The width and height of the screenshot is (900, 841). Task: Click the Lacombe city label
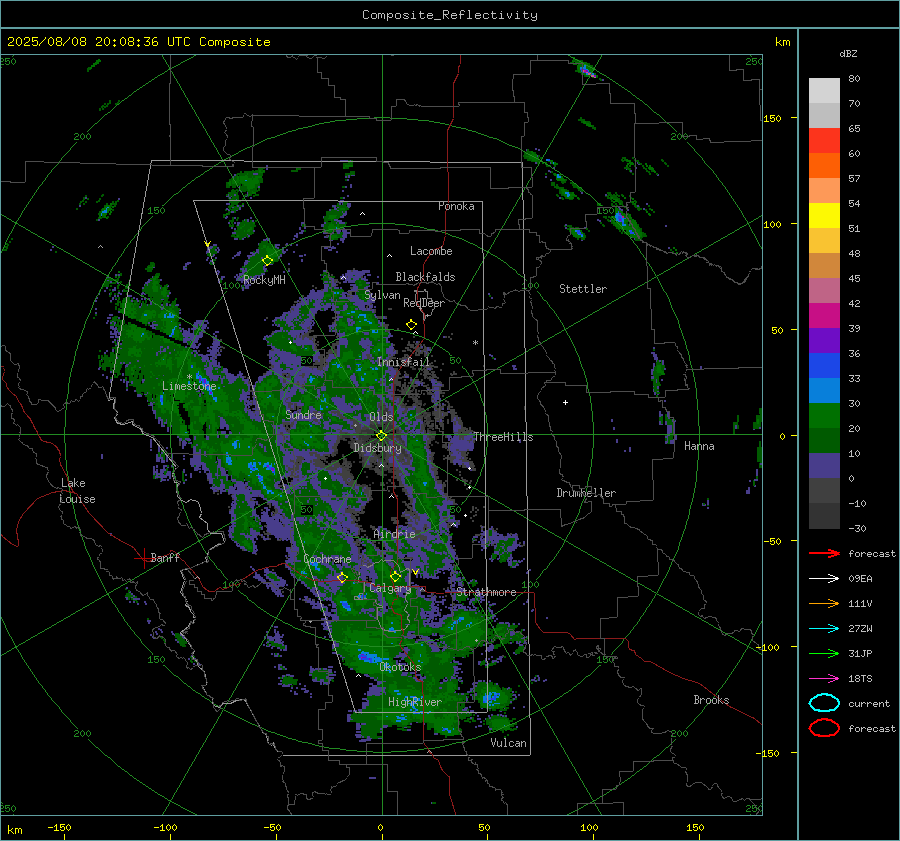point(431,251)
